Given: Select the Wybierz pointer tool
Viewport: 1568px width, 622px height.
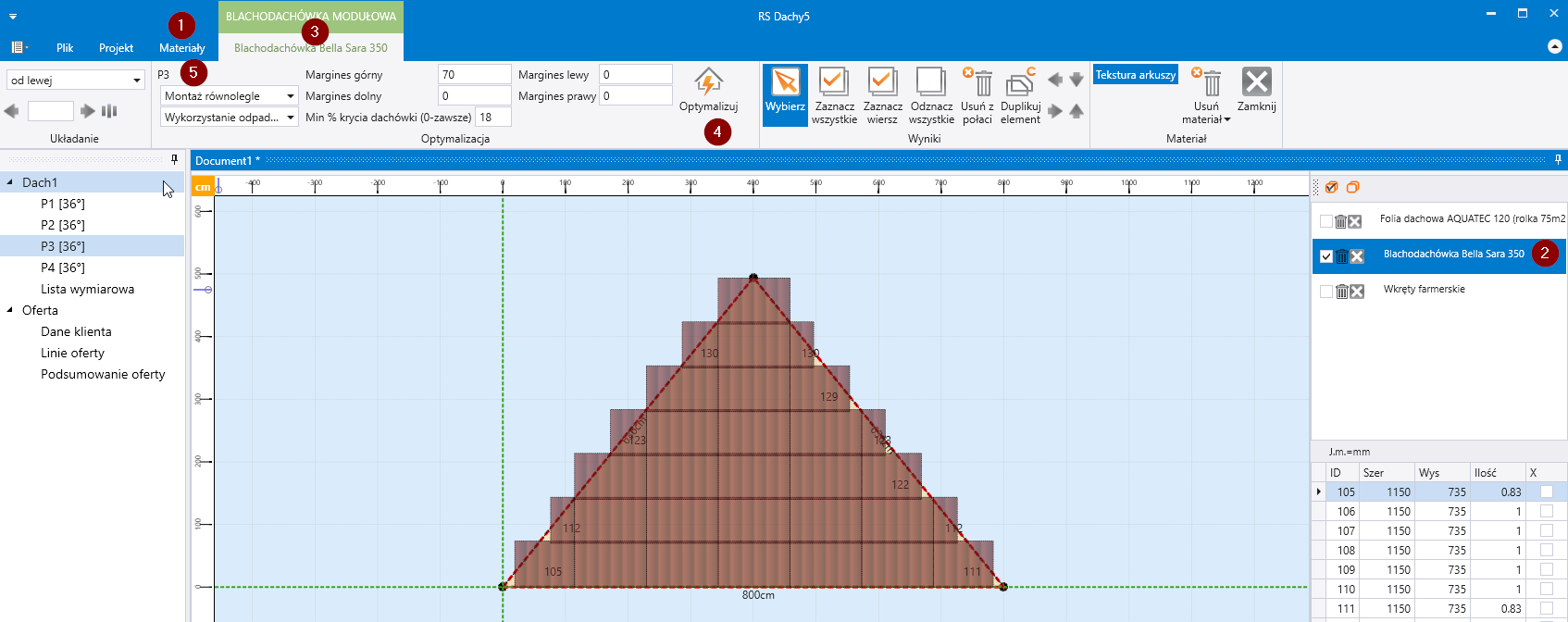Looking at the screenshot, I should (785, 83).
